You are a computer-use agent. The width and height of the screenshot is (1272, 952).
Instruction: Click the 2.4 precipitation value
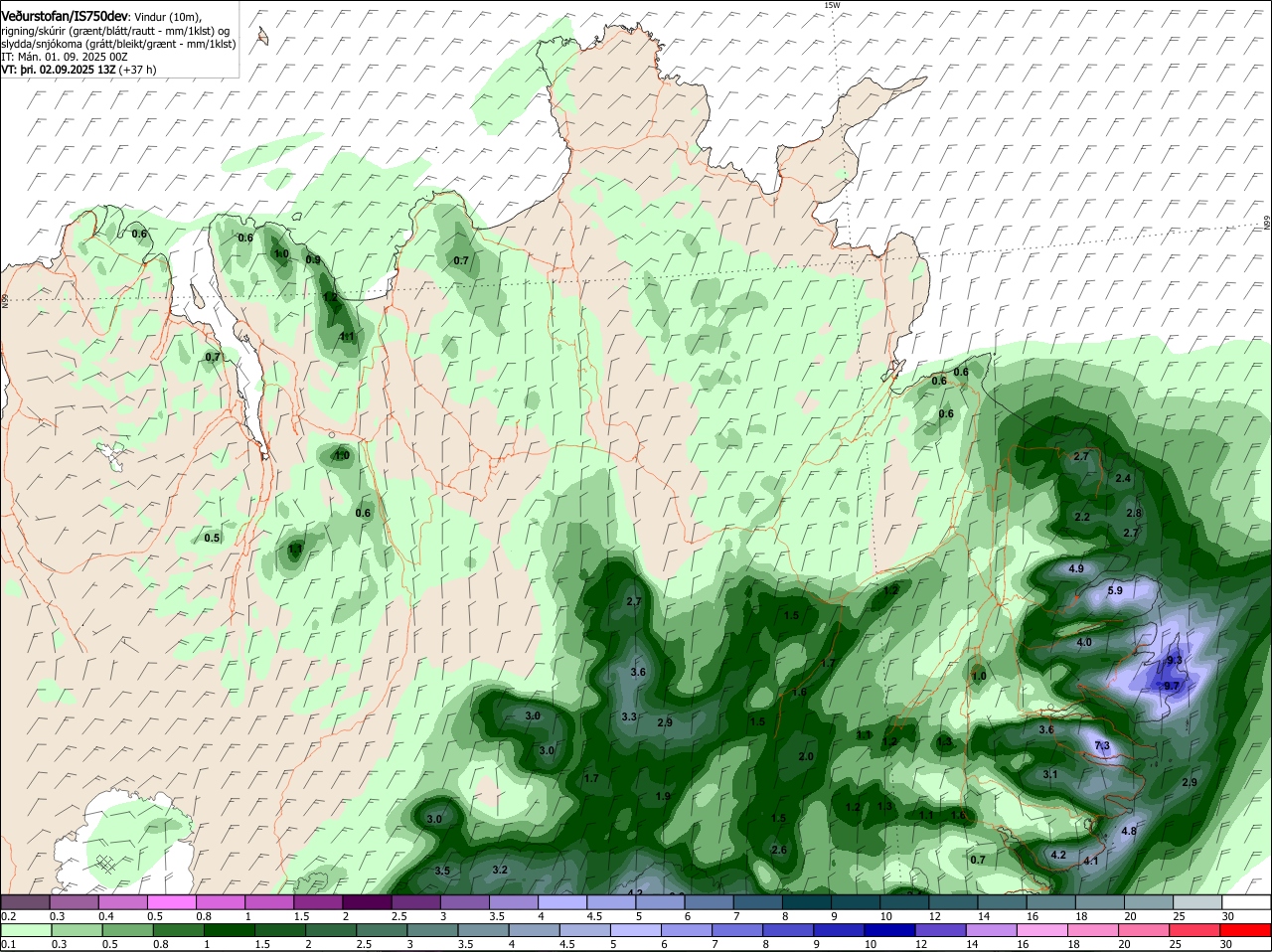(x=1123, y=478)
